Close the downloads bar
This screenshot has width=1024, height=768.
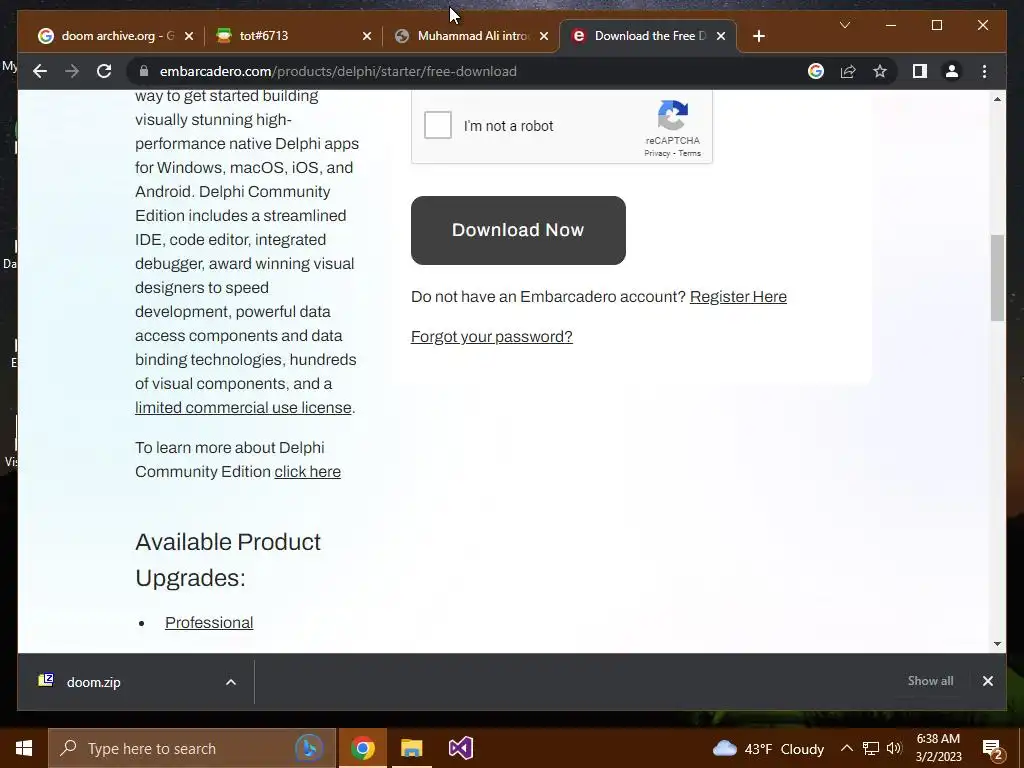click(987, 681)
